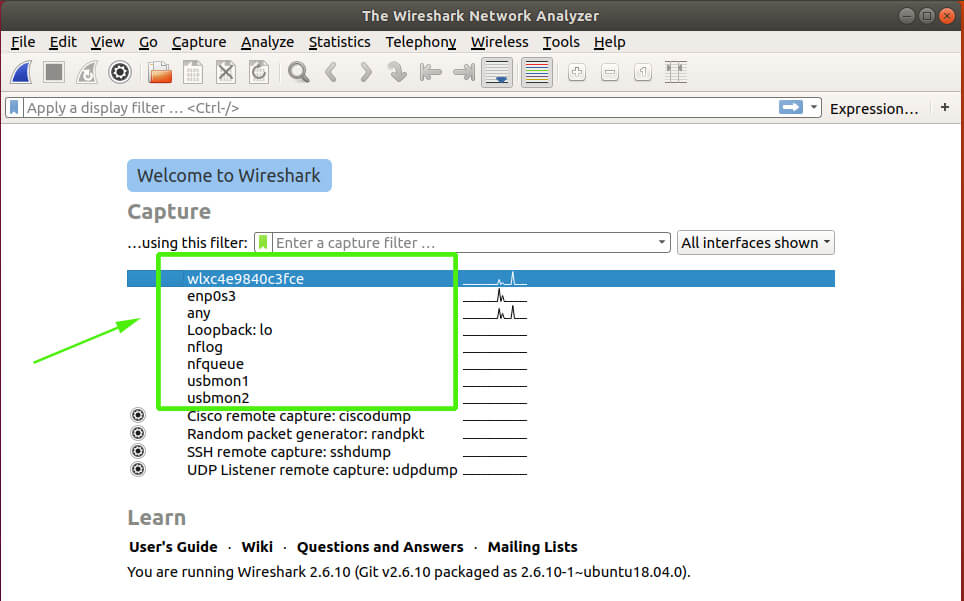
Task: Open the View menu
Action: pyautogui.click(x=108, y=42)
